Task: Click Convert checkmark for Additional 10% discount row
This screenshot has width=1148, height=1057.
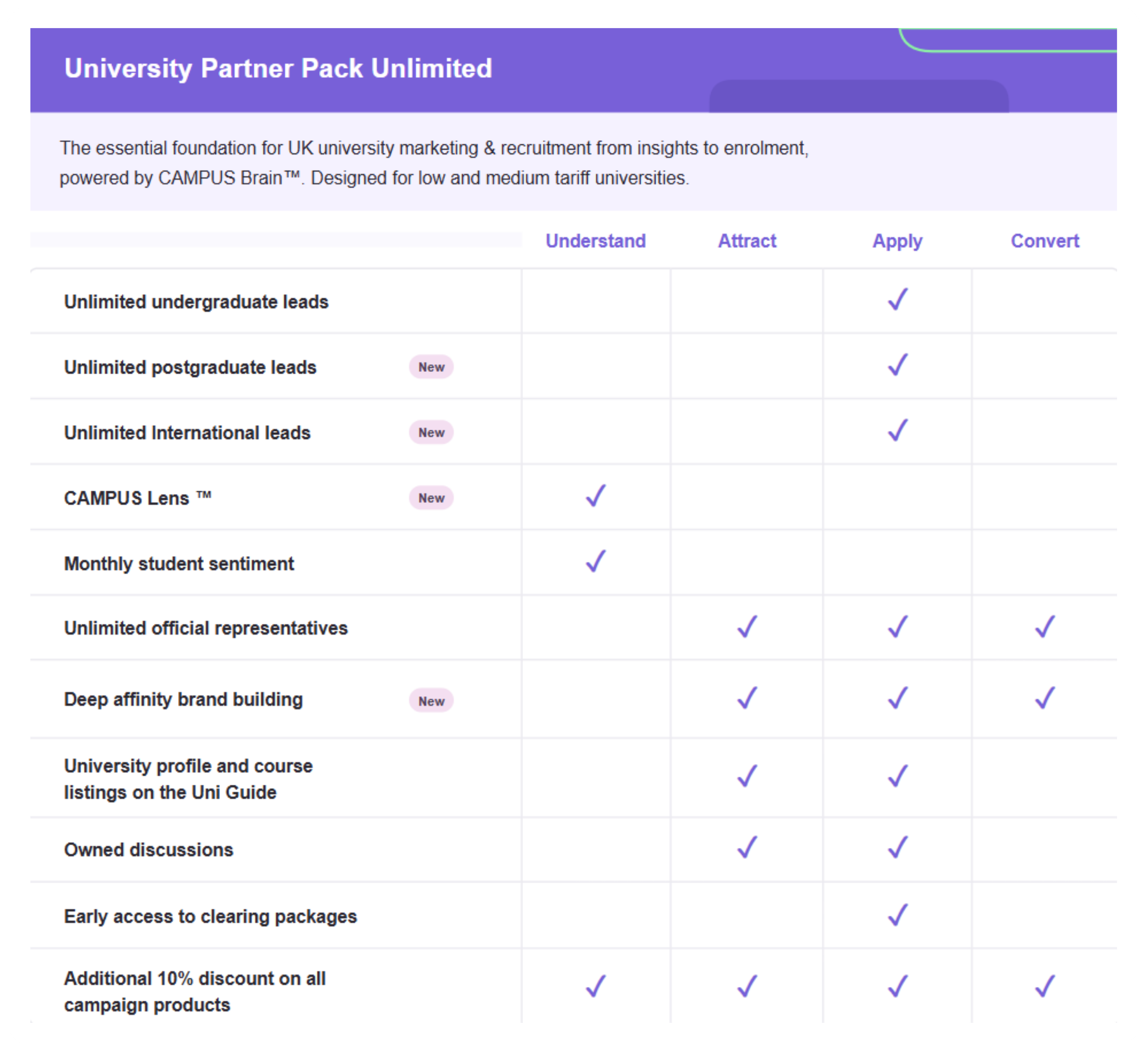Action: [1045, 986]
